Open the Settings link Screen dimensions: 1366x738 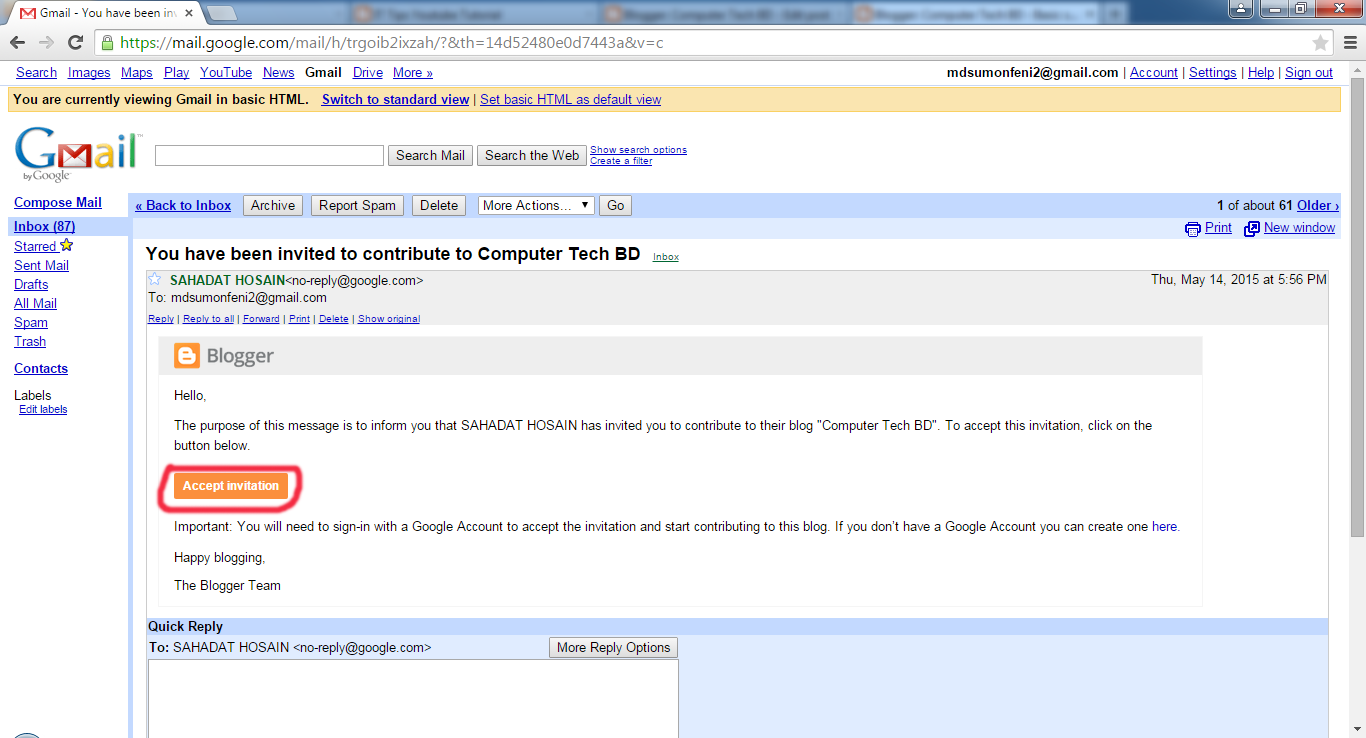pos(1213,72)
